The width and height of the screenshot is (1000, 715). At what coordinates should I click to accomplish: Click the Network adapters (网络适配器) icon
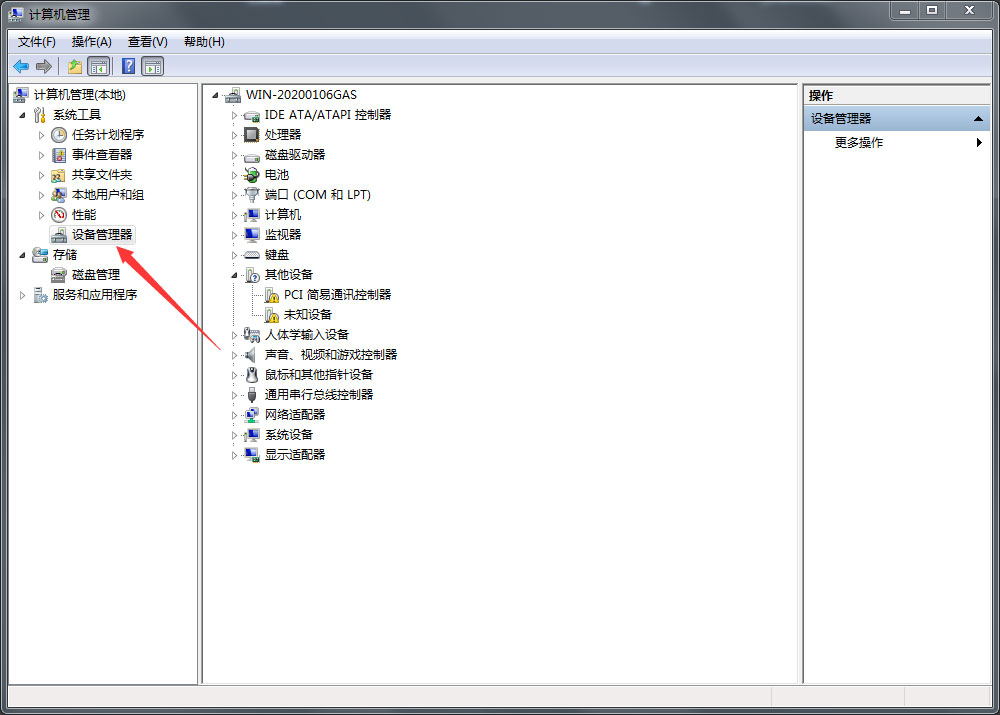[x=252, y=415]
